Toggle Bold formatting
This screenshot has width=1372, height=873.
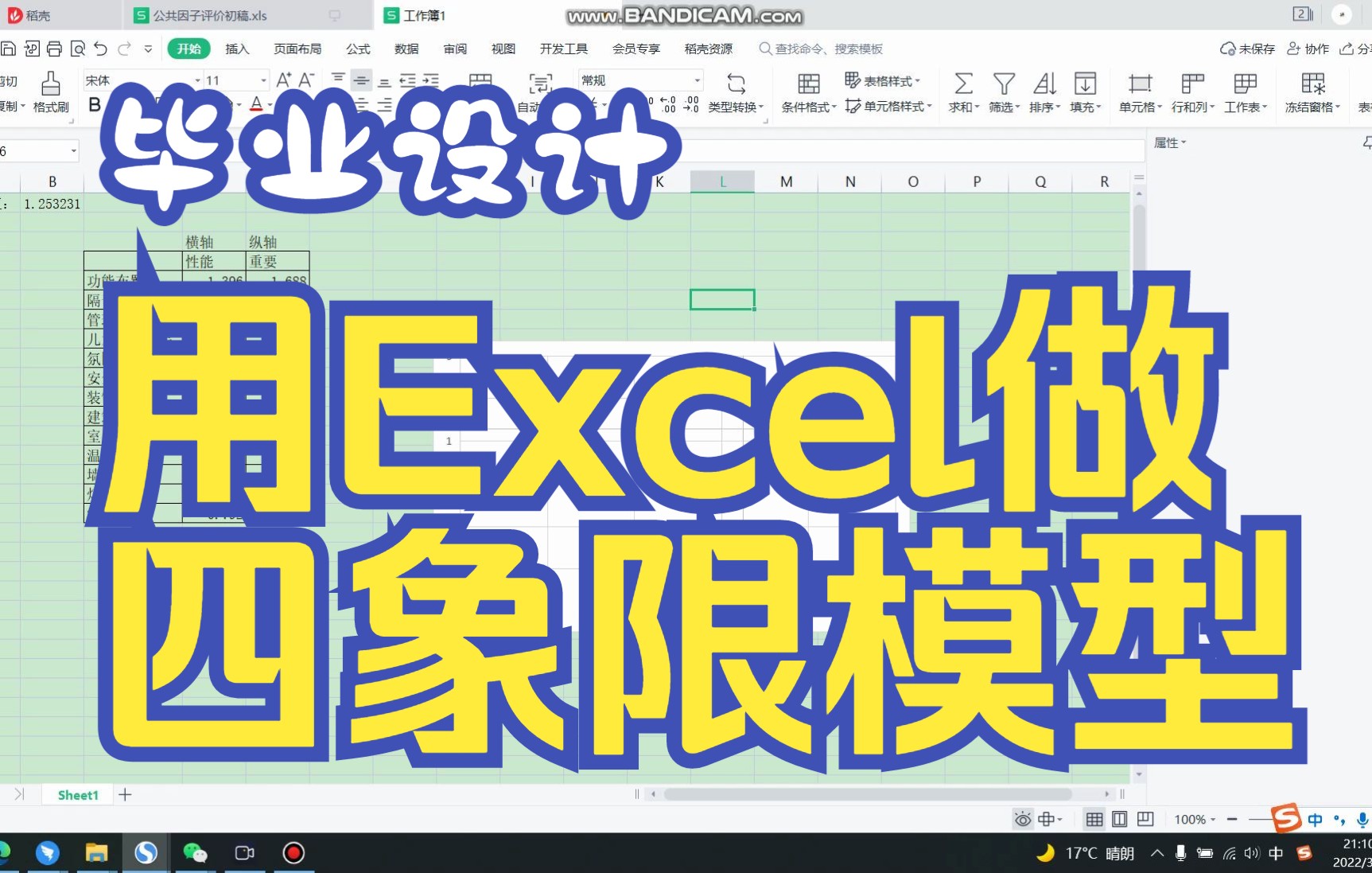tap(95, 104)
